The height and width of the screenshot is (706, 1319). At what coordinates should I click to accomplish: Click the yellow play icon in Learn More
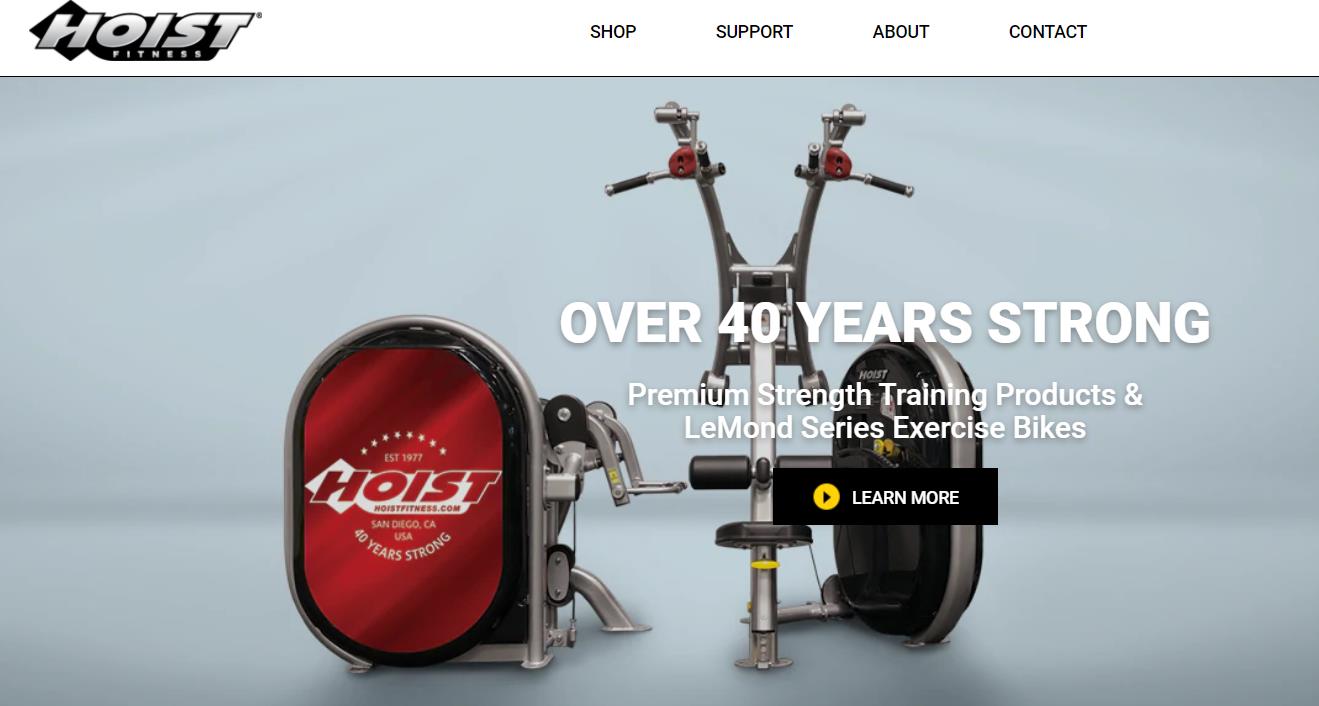[x=826, y=497]
